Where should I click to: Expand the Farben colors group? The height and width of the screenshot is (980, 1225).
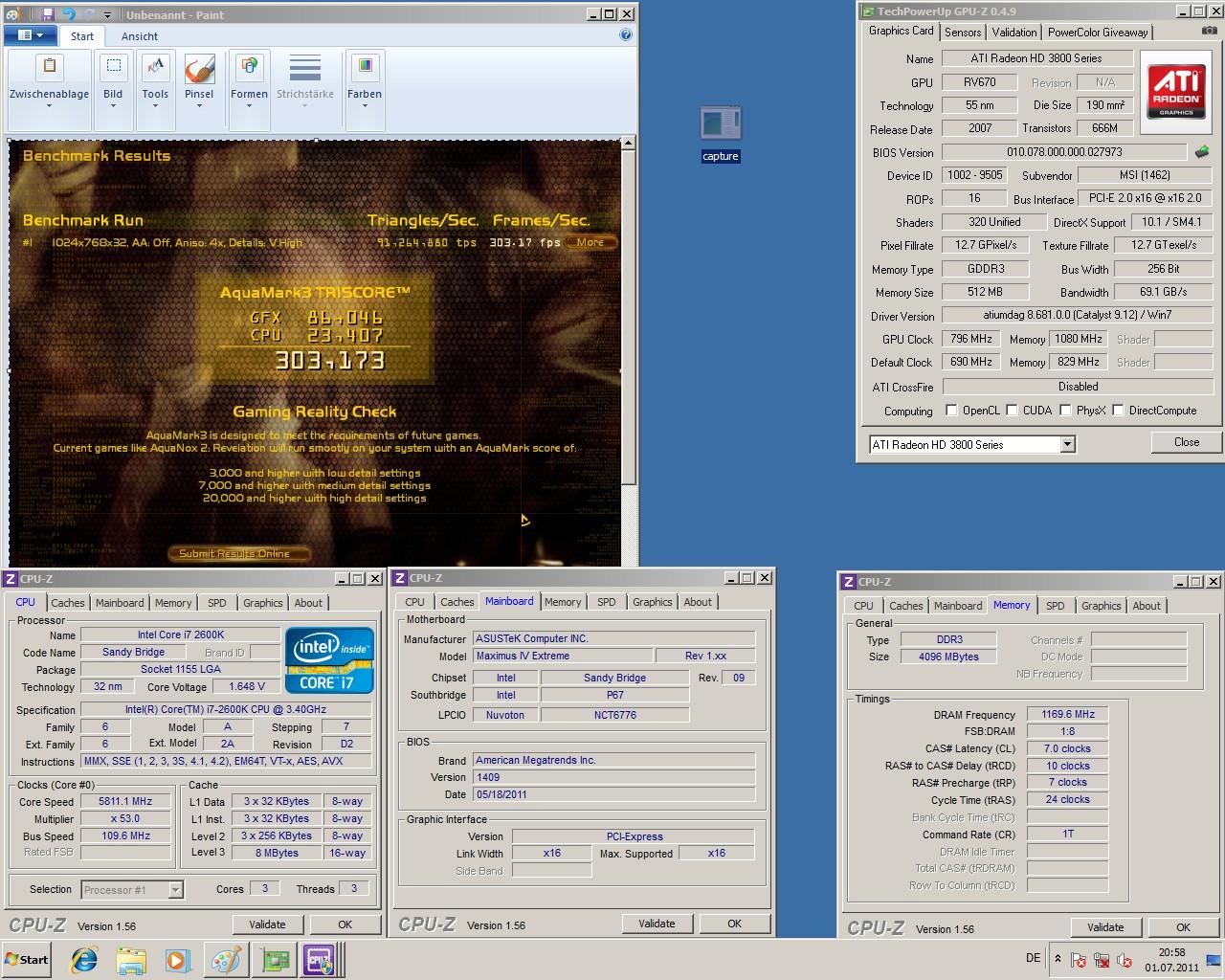[x=365, y=92]
